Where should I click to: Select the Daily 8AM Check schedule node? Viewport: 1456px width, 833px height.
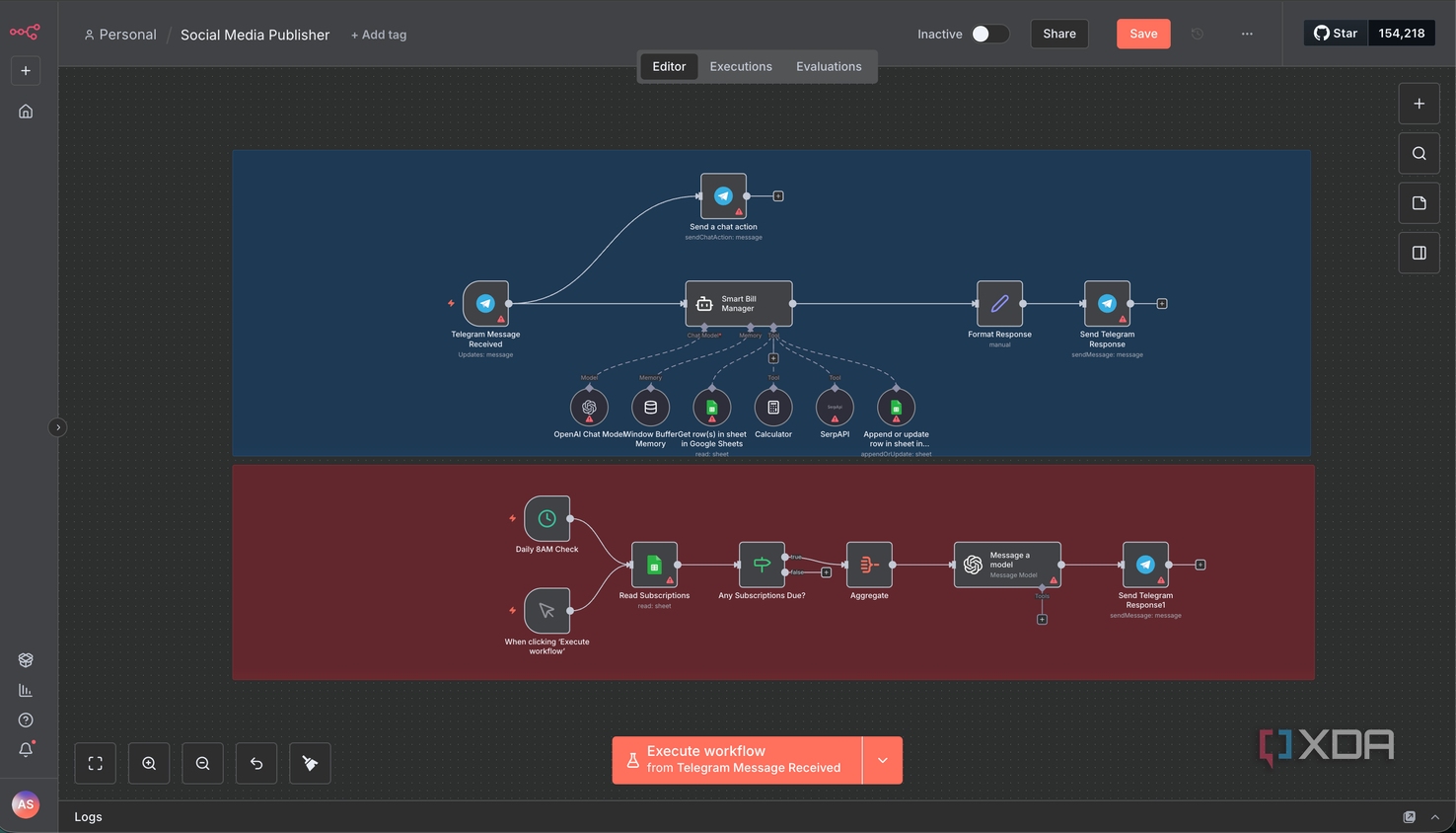click(x=547, y=518)
